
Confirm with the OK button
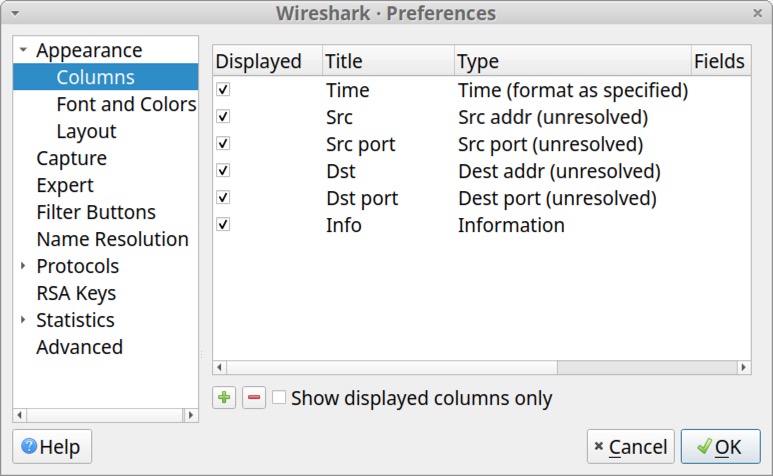tap(721, 446)
